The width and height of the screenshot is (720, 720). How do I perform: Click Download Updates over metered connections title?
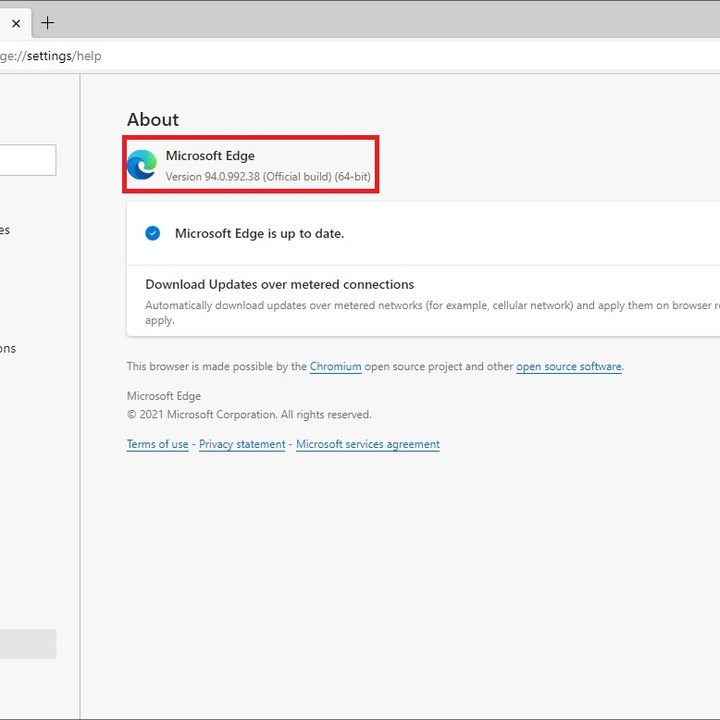(280, 284)
